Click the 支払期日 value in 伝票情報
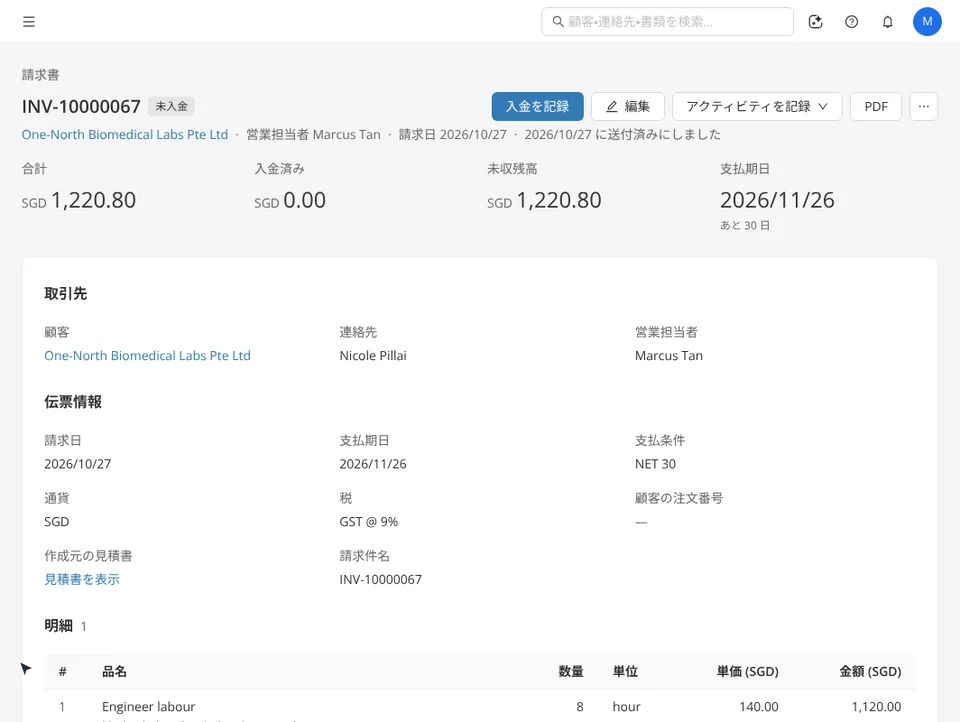Image resolution: width=960 pixels, height=722 pixels. click(x=373, y=464)
